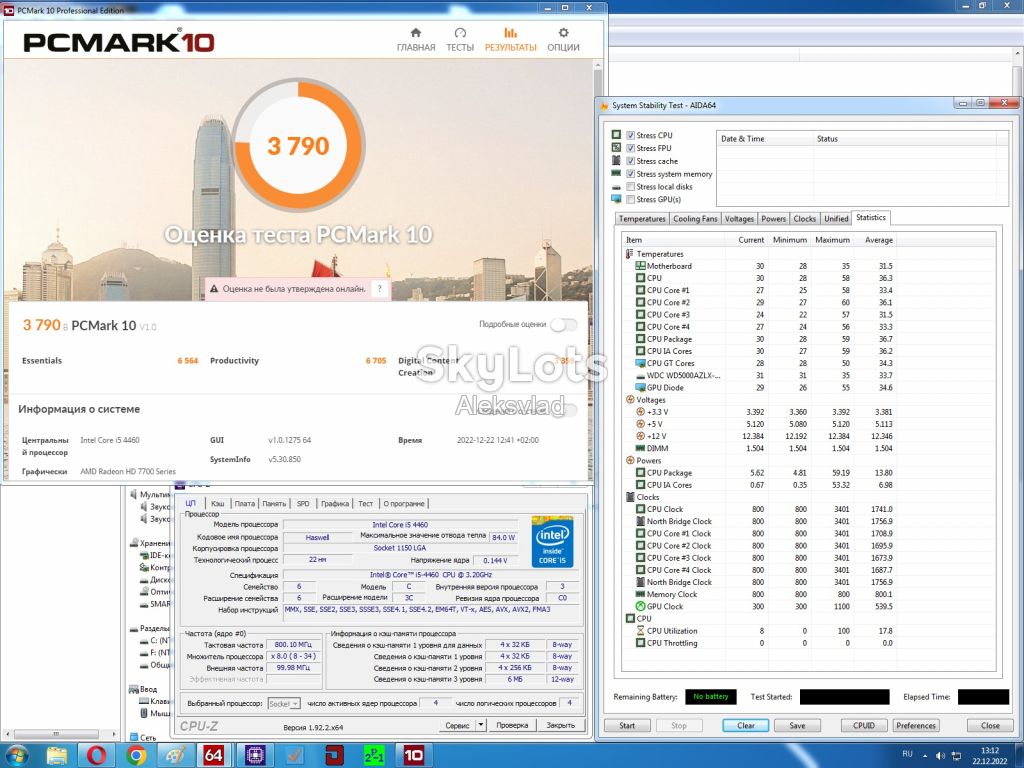The width and height of the screenshot is (1024, 768).
Task: Open the volume control in the system tray
Action: 940,756
